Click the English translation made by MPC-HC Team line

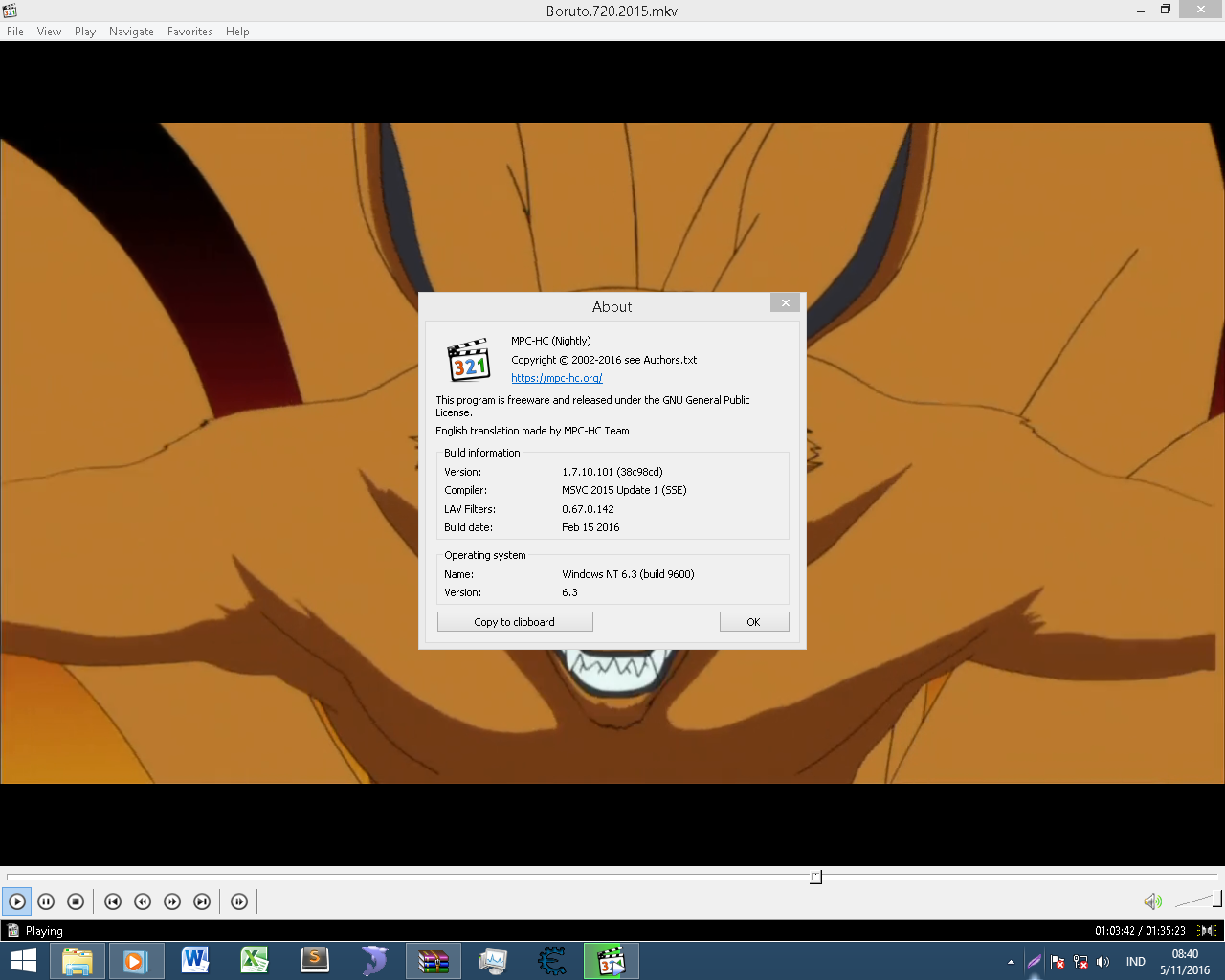[x=532, y=431]
